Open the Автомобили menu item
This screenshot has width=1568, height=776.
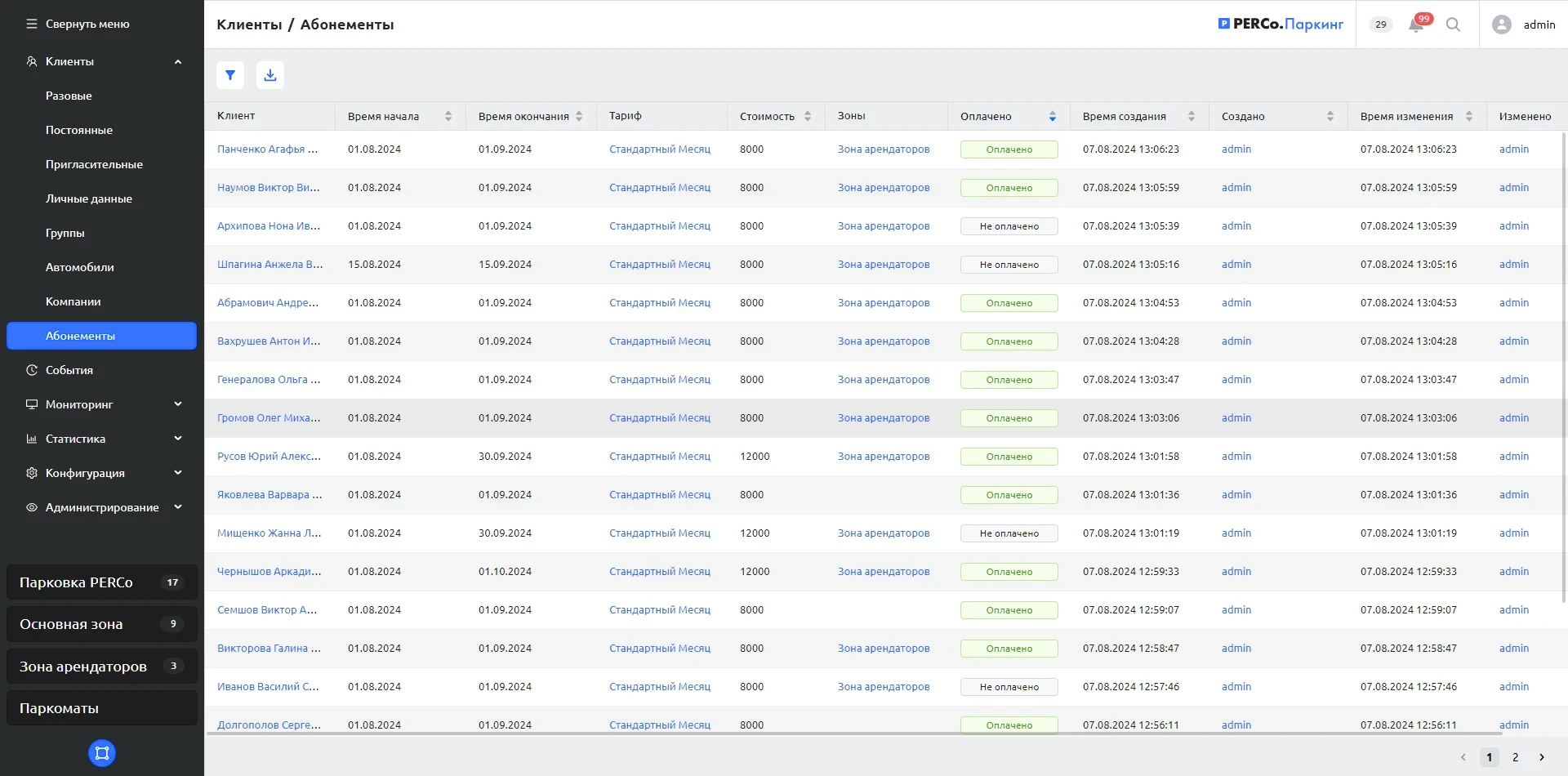[80, 267]
